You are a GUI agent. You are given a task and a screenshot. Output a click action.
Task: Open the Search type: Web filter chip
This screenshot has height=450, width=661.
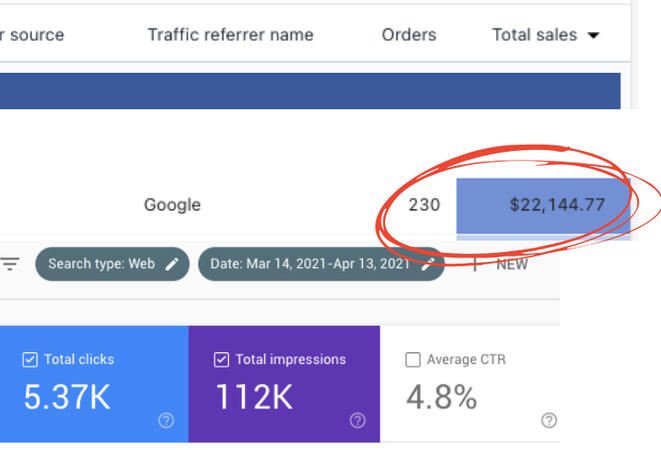(101, 264)
